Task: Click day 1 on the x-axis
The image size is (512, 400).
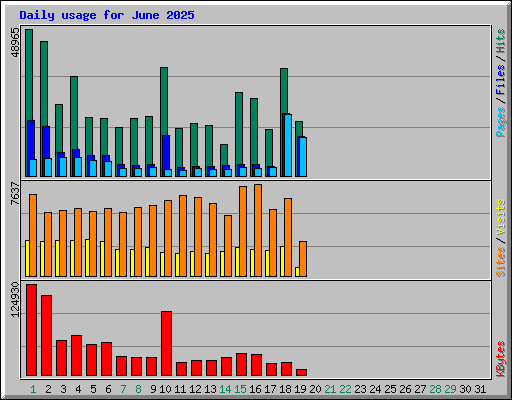Action: [x=33, y=389]
